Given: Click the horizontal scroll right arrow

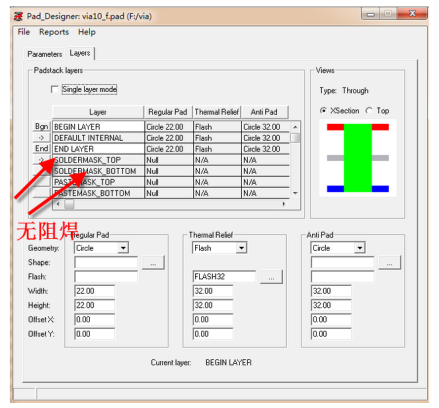Looking at the screenshot, I should (x=284, y=204).
